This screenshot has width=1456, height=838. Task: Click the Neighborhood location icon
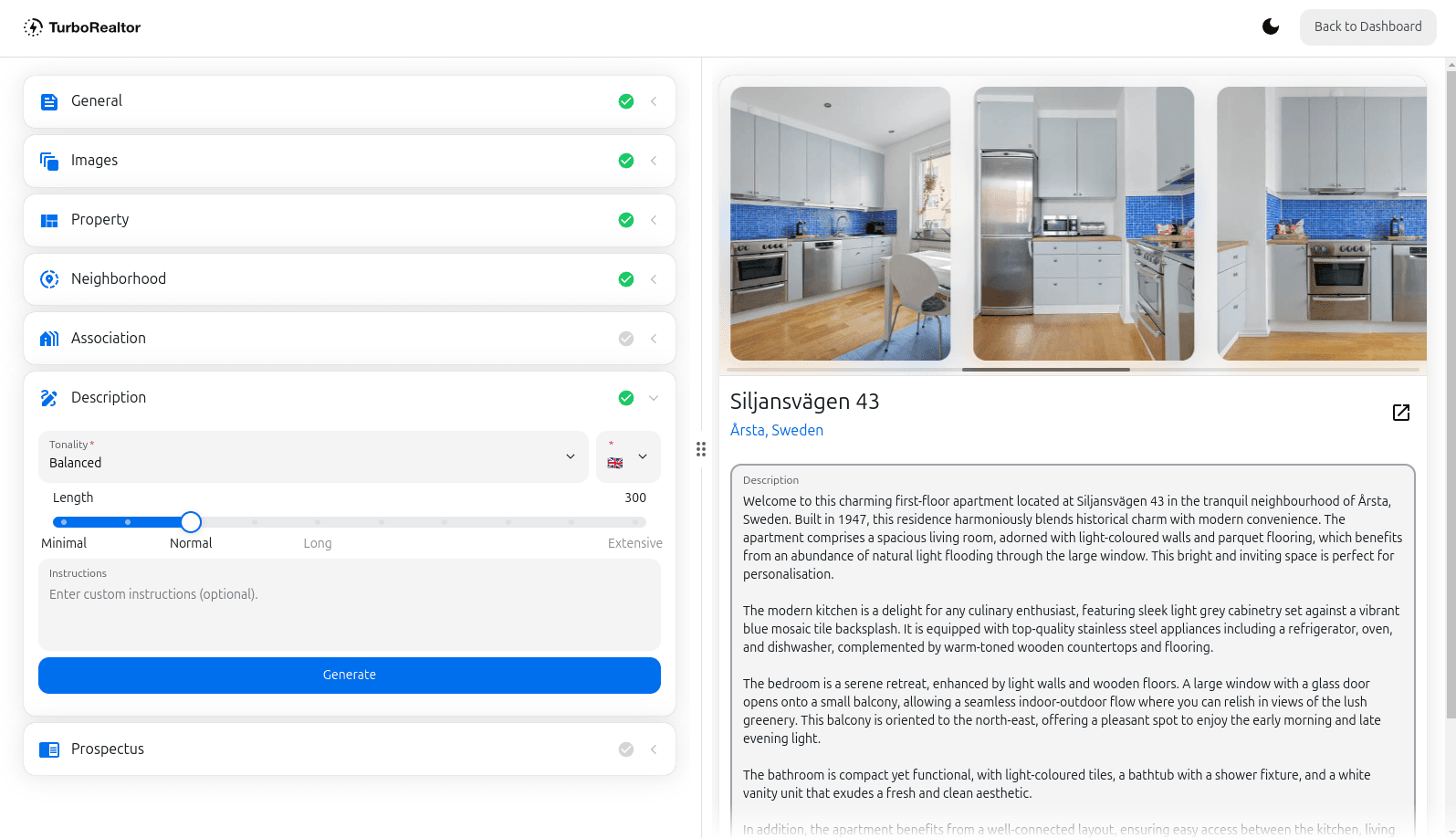(49, 279)
